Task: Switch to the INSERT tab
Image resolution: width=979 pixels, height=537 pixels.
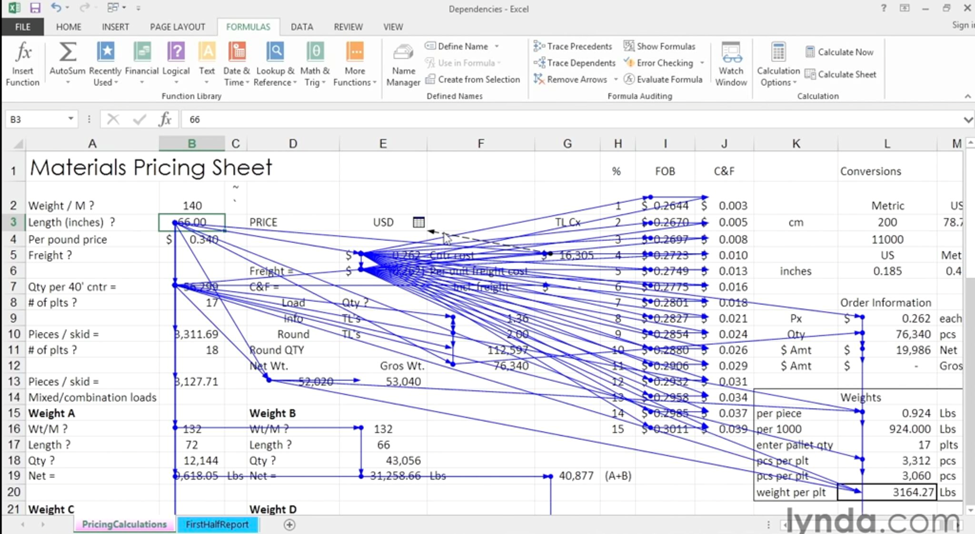Action: click(116, 27)
